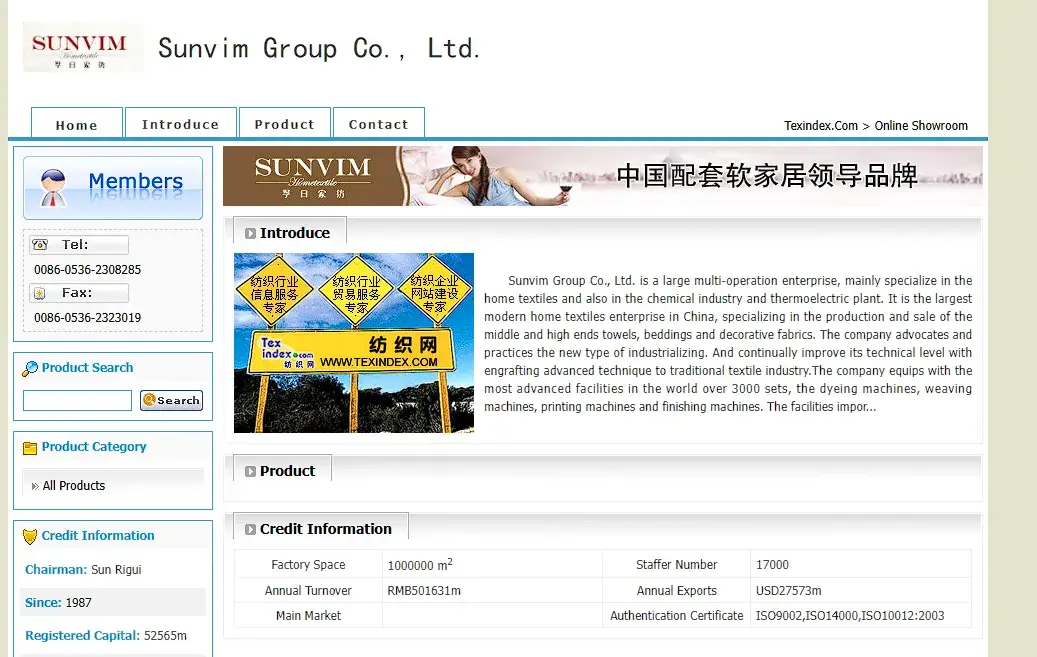This screenshot has width=1037, height=657.
Task: Click the Chairman: Sun Rigui entry
Action: tap(83, 570)
